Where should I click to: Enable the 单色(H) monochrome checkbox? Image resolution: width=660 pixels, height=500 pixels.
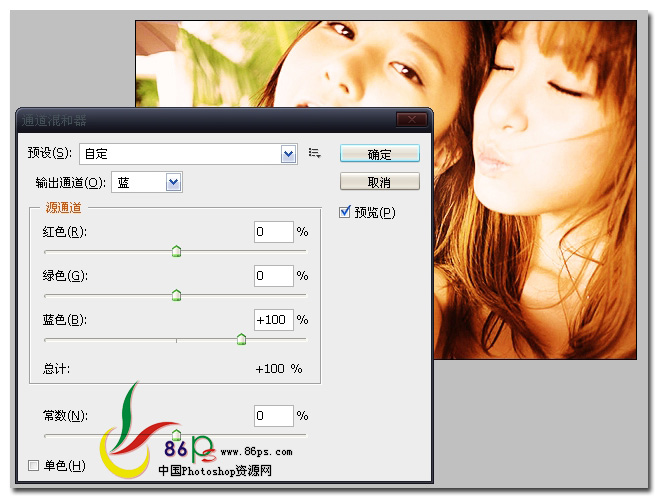click(34, 466)
